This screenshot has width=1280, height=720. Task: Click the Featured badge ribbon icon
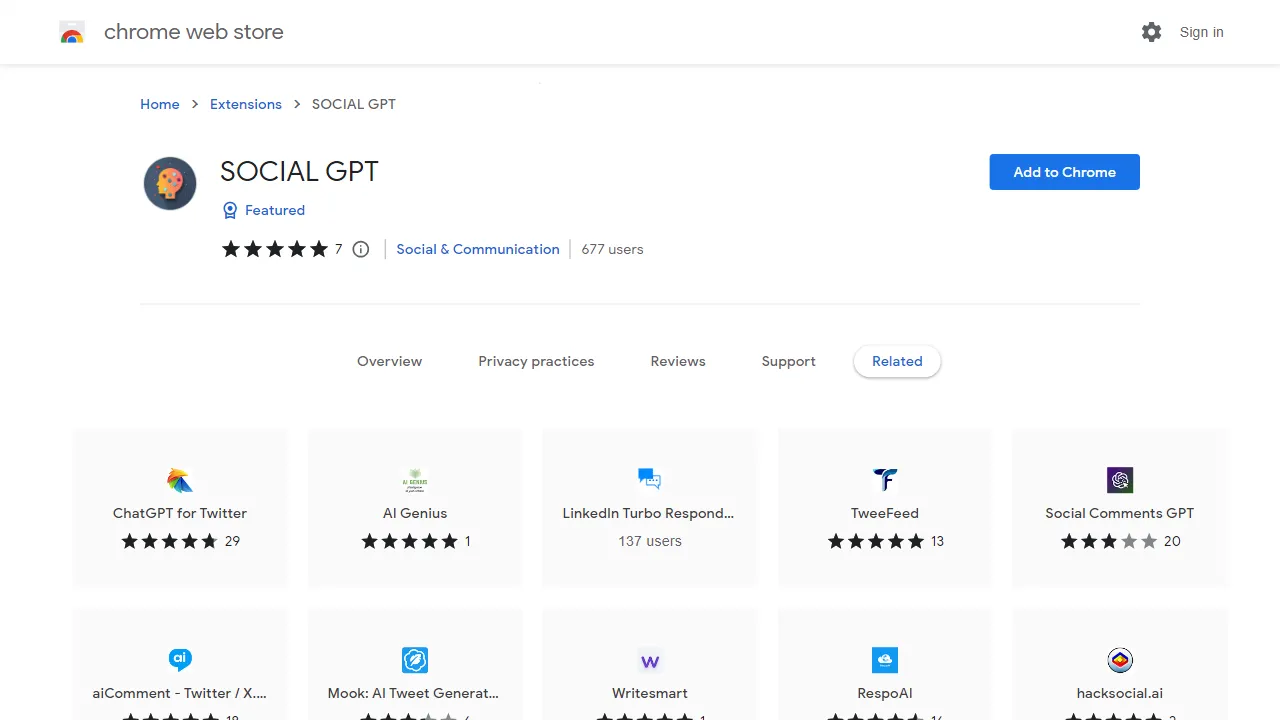(230, 210)
